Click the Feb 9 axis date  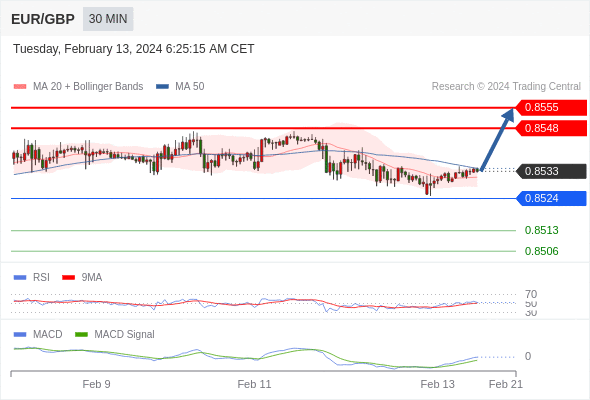96,384
